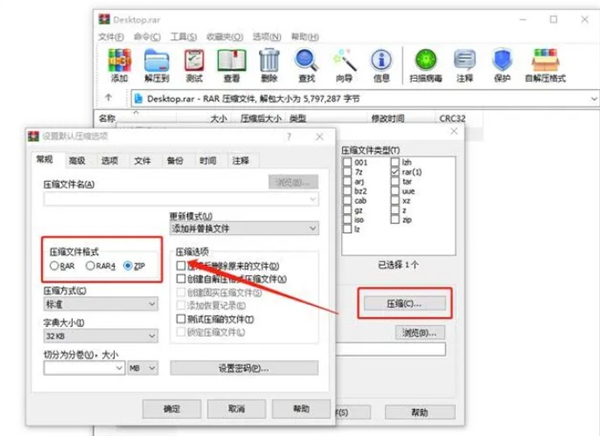Expand the 字典大小 dropdown showing 32 KB
The height and width of the screenshot is (436, 600).
[x=99, y=336]
